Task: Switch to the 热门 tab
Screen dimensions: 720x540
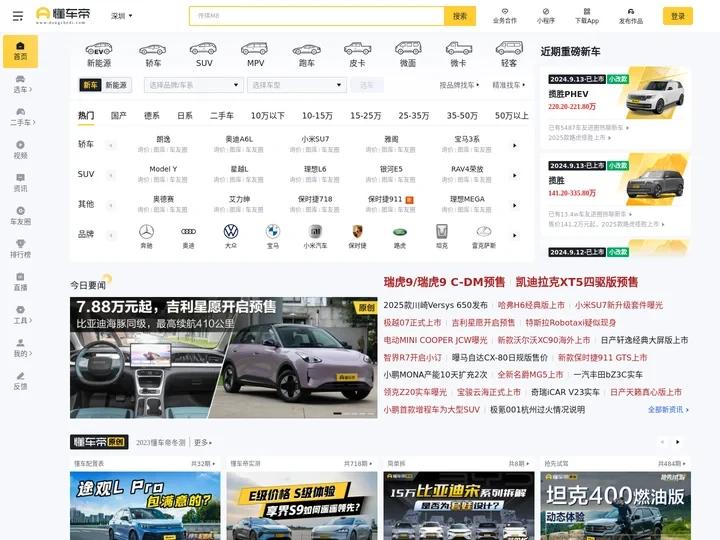Action: (86, 116)
